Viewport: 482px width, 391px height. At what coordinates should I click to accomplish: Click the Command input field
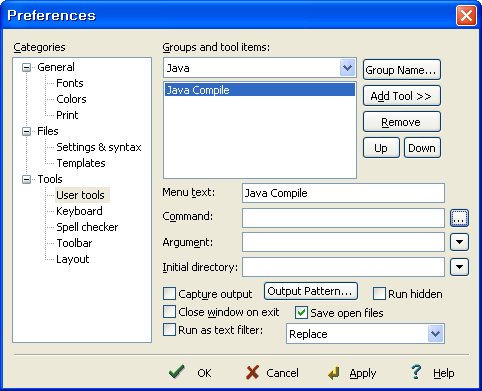click(343, 218)
